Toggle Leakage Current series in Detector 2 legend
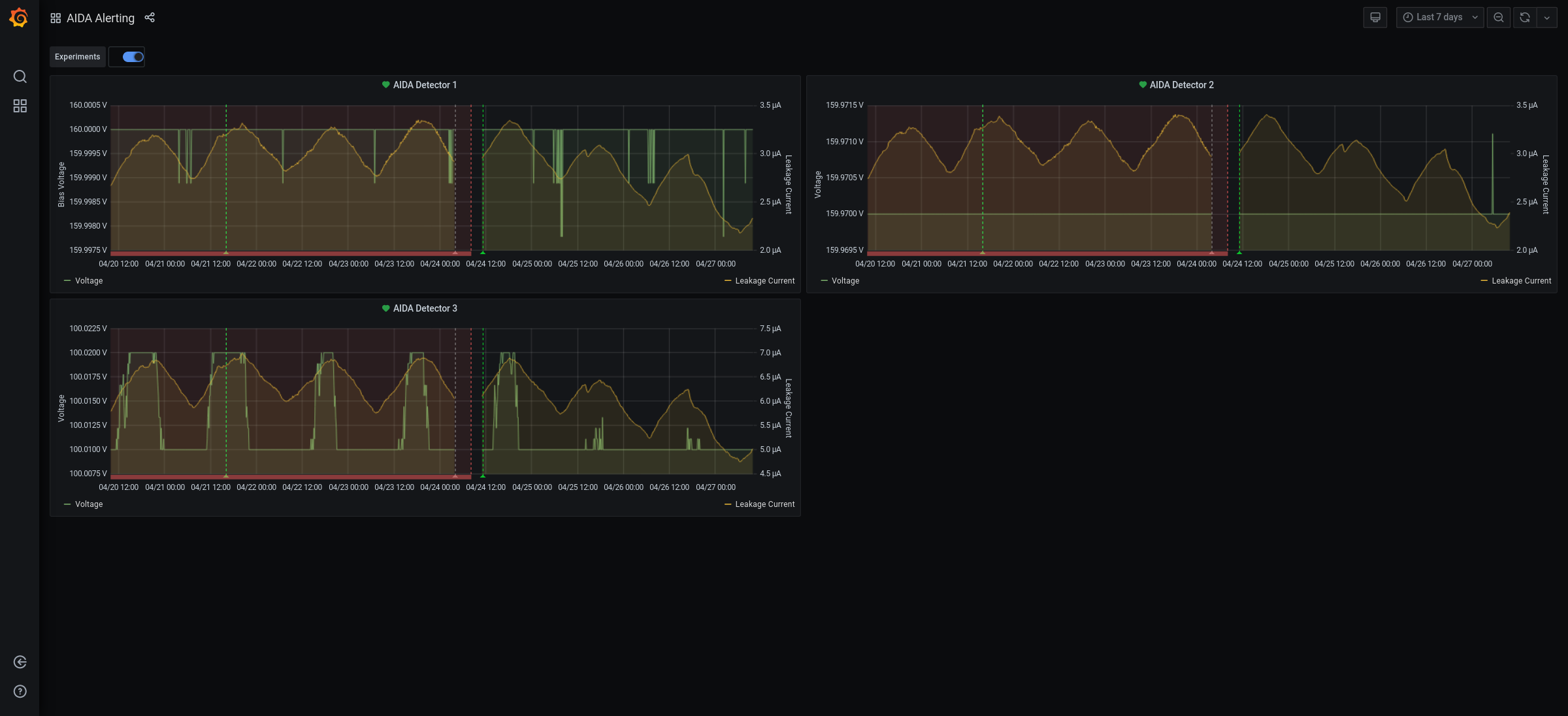The image size is (1568, 716). 1521,281
